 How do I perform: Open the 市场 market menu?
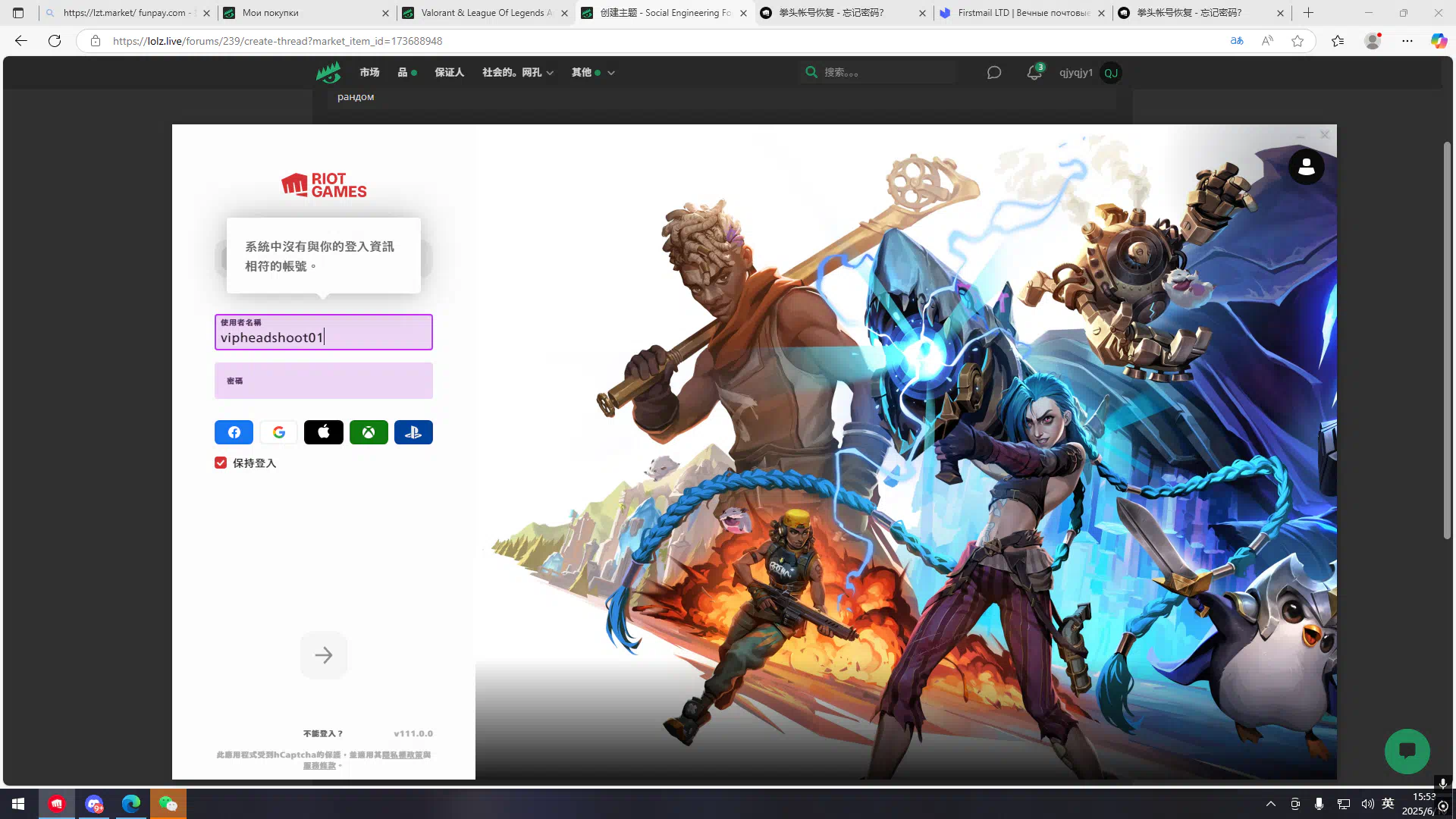[369, 73]
